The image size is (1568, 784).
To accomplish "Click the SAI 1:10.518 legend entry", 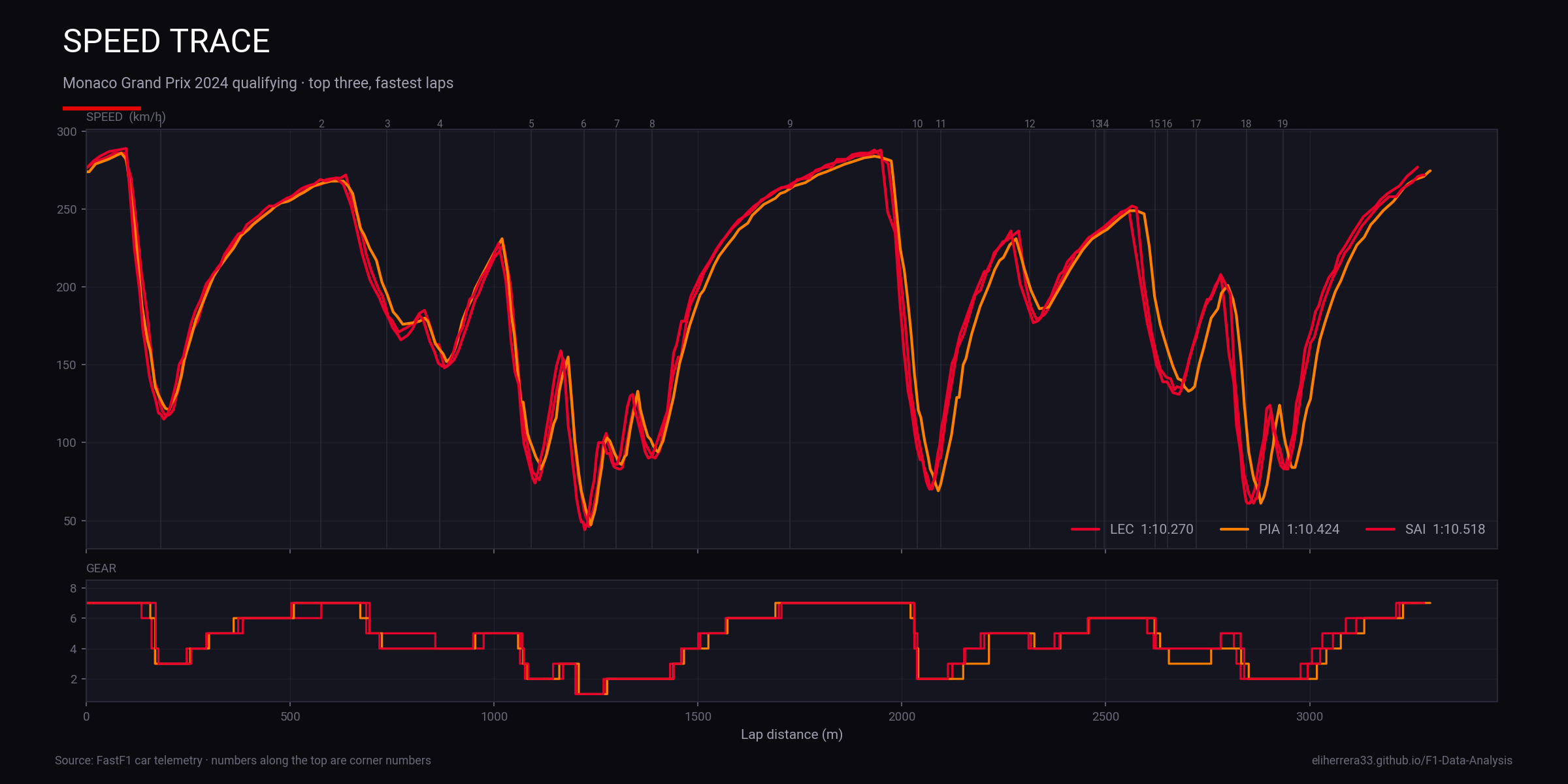I will click(x=1426, y=529).
